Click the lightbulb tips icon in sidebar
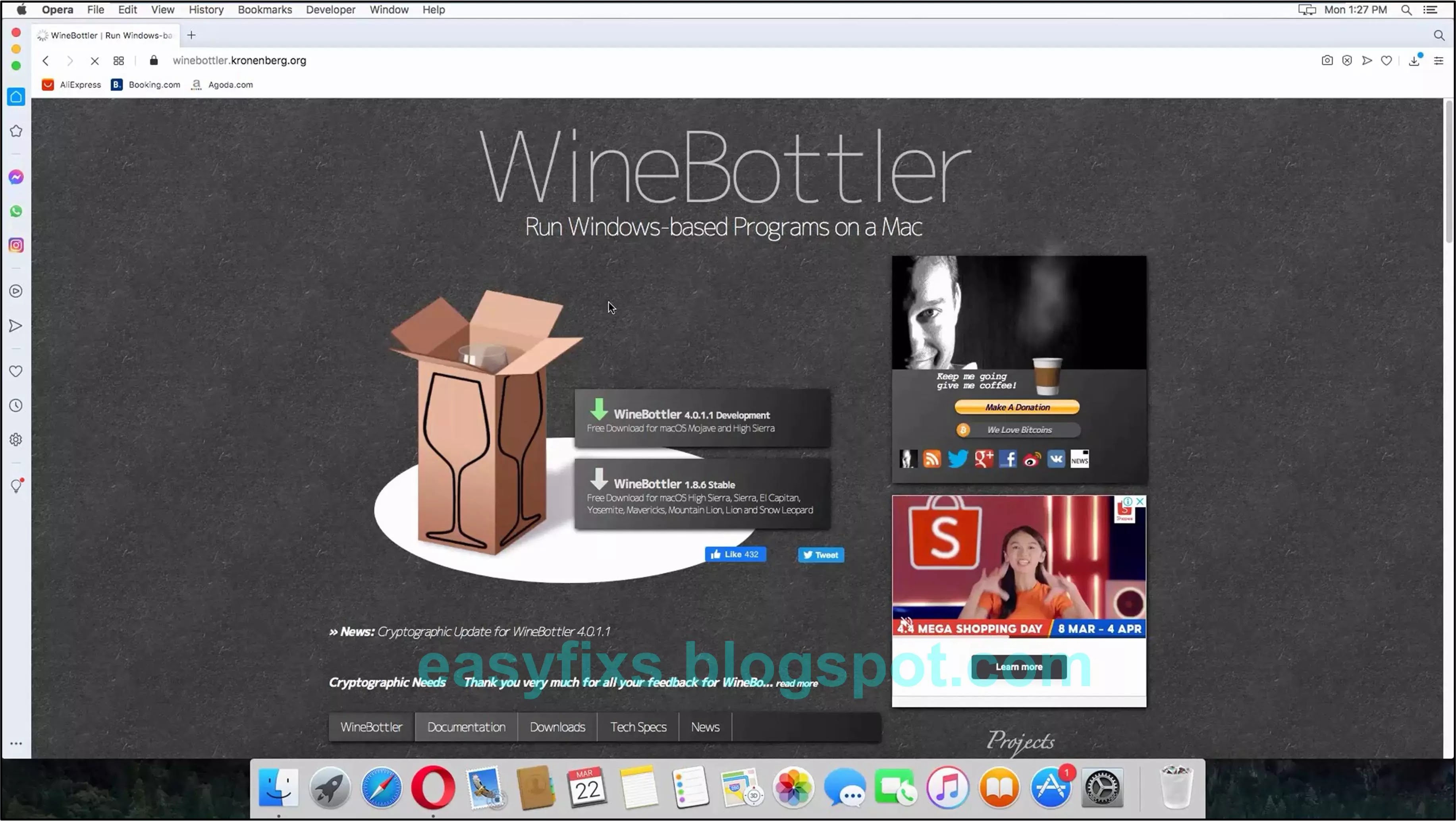The image size is (1456, 821). click(x=16, y=486)
